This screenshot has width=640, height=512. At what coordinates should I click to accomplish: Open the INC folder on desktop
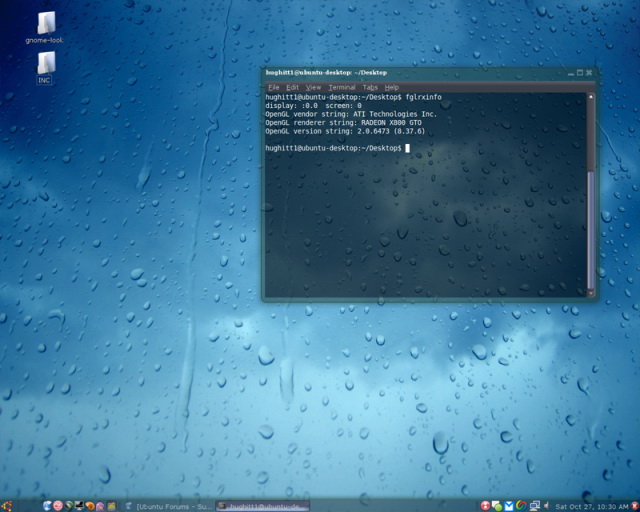[x=45, y=65]
